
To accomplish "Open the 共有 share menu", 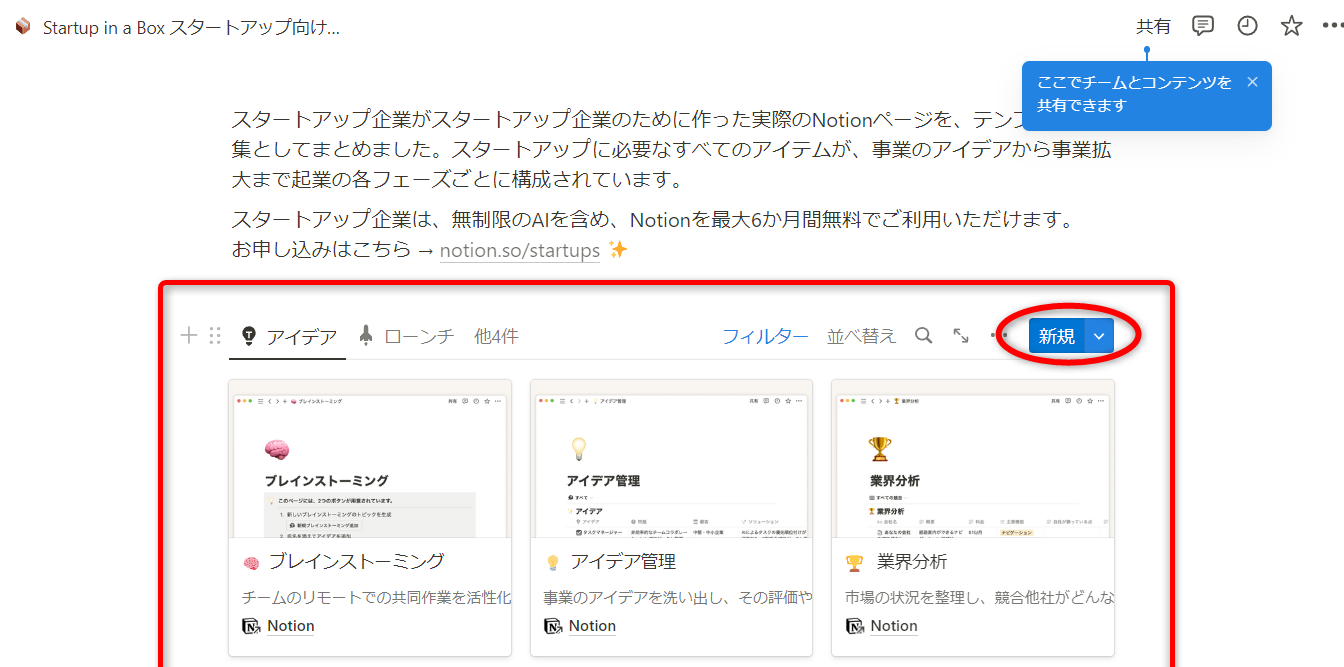I will (1153, 26).
